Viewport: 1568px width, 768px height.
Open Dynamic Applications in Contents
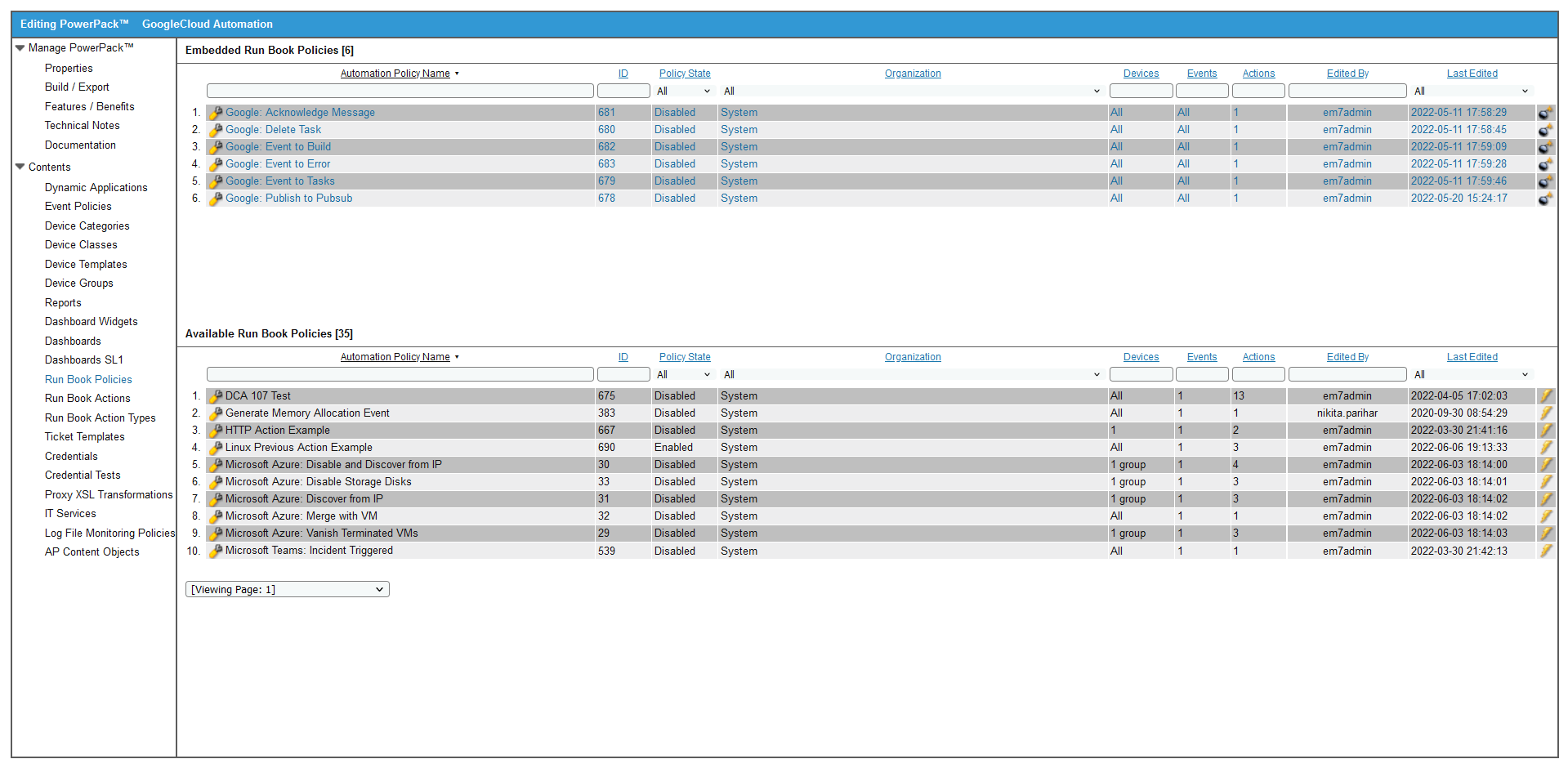96,188
